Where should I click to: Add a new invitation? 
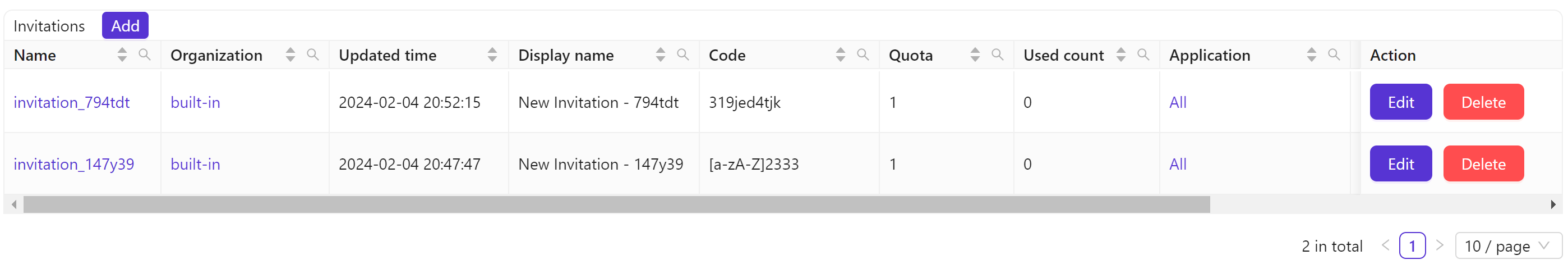[126, 26]
